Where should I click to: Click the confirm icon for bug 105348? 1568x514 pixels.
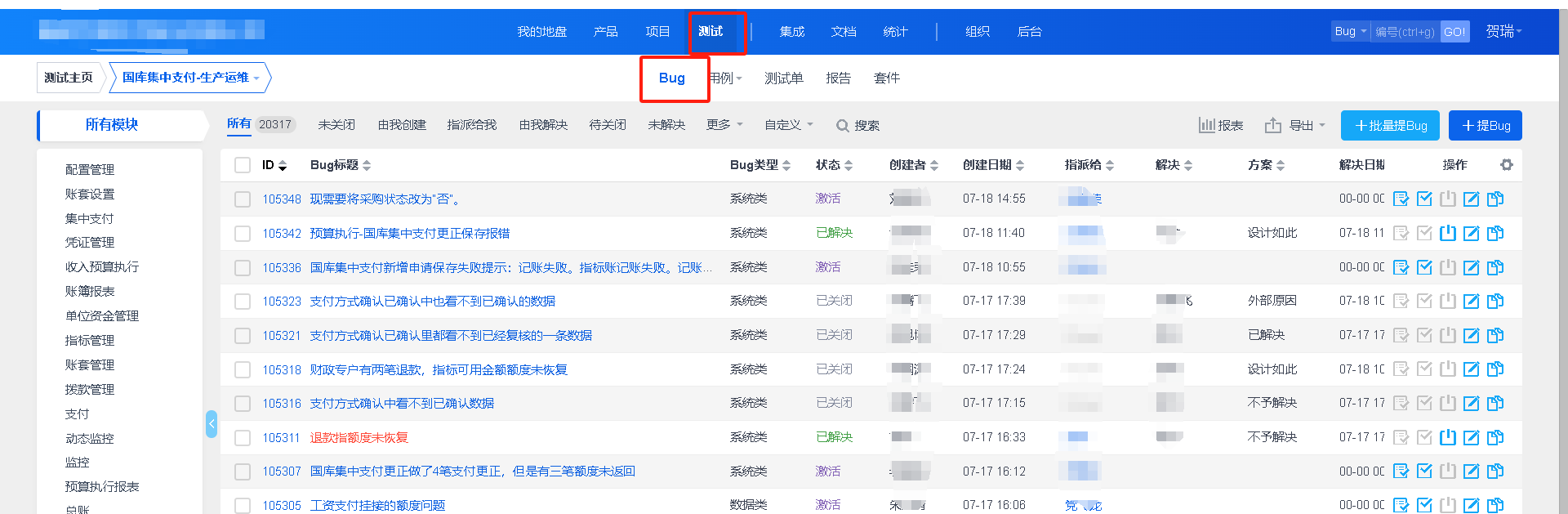point(1401,199)
